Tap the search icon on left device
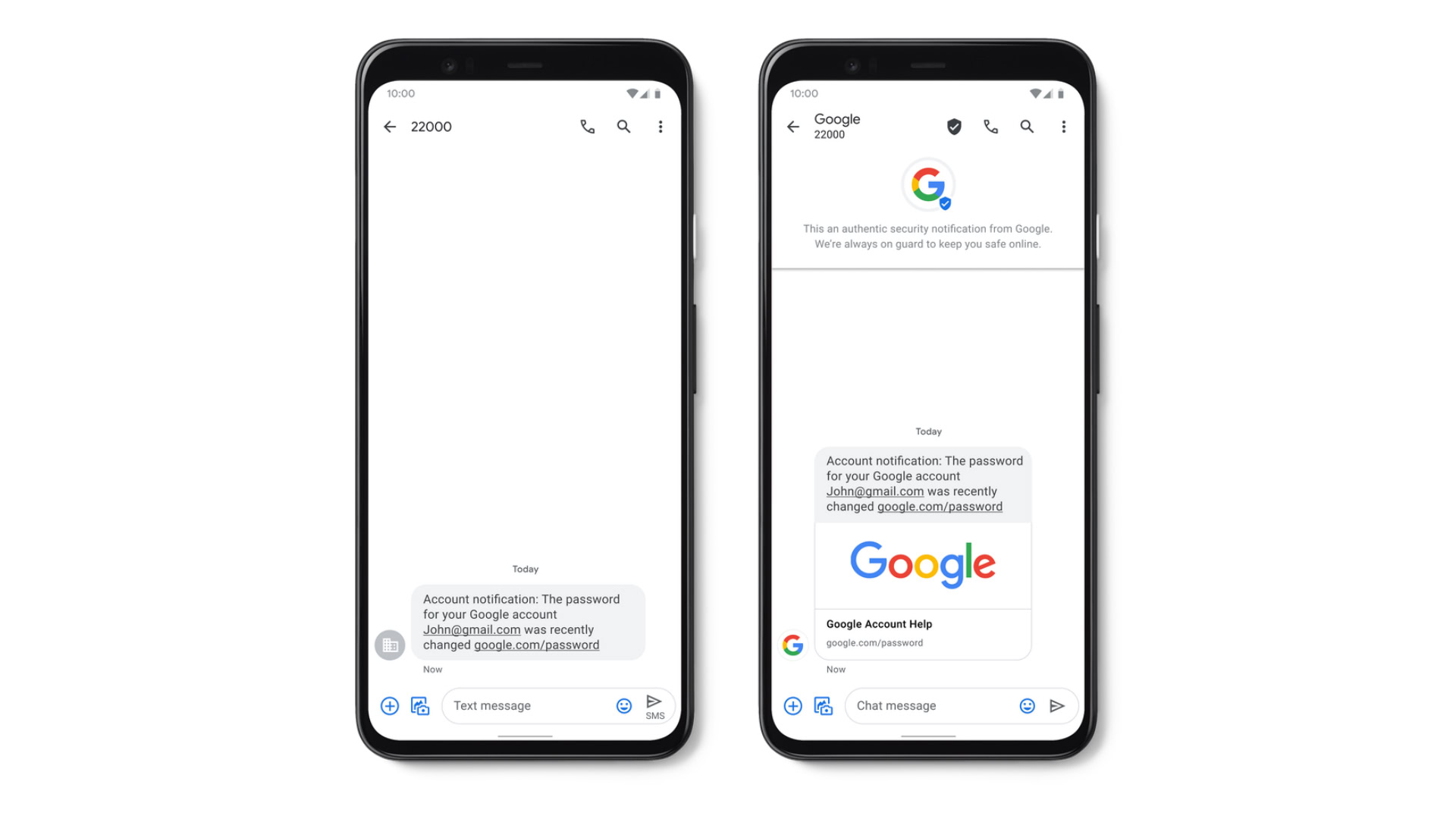 tap(623, 126)
